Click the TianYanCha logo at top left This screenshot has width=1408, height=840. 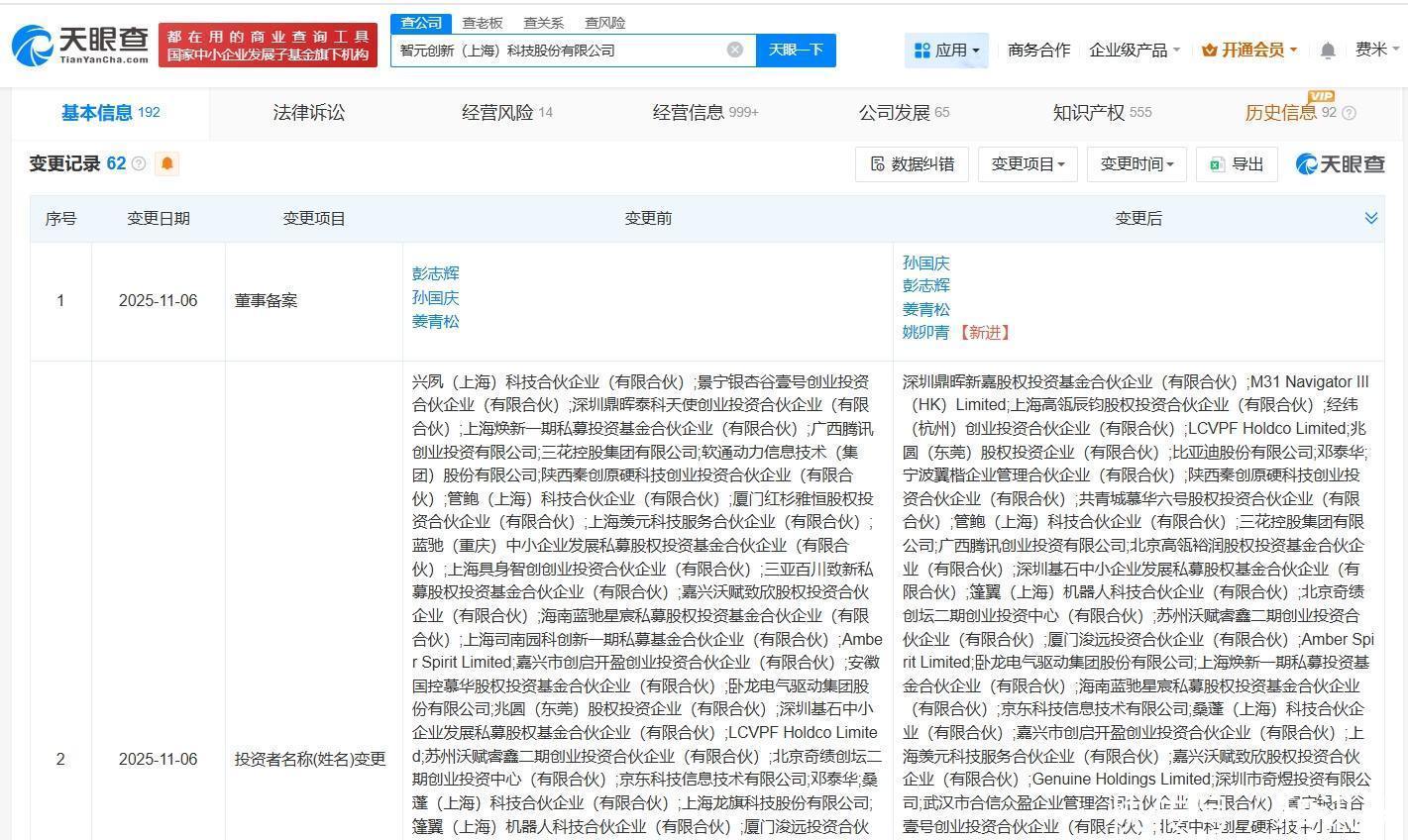coord(79,45)
